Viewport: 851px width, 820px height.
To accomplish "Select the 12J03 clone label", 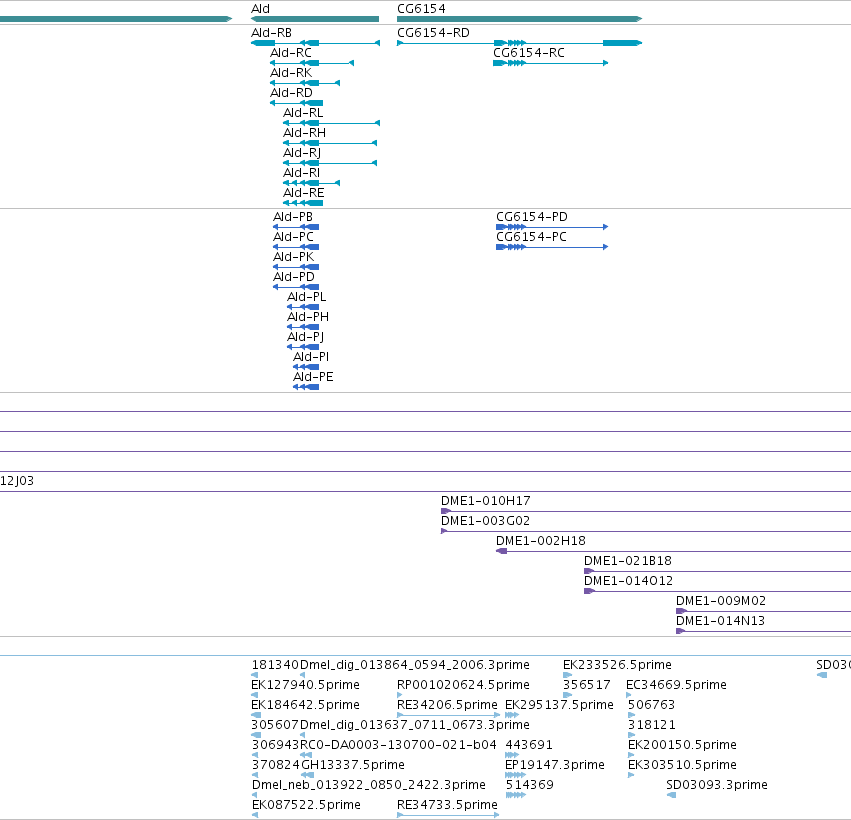I will pyautogui.click(x=17, y=481).
